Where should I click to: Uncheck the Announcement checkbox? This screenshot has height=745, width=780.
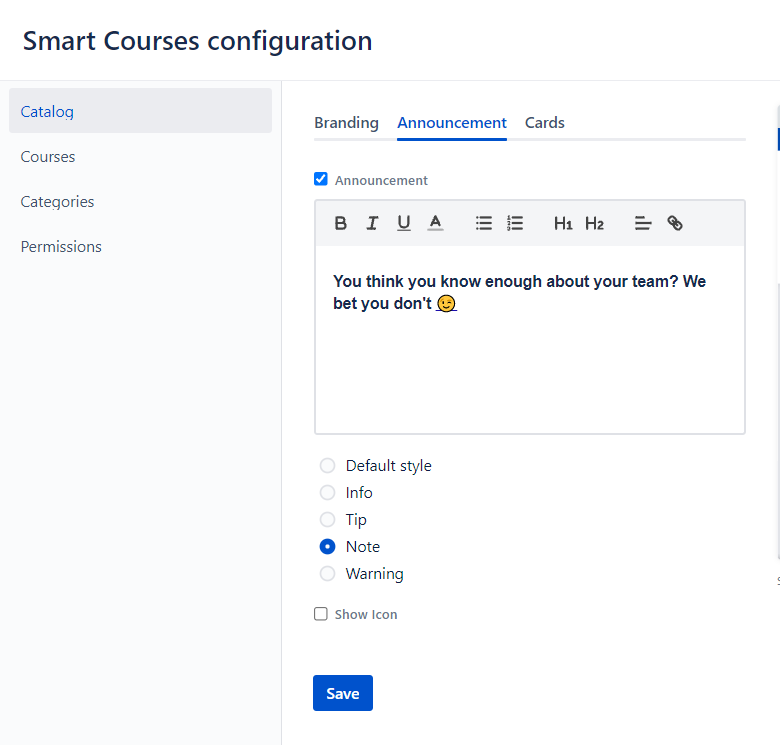(x=321, y=179)
